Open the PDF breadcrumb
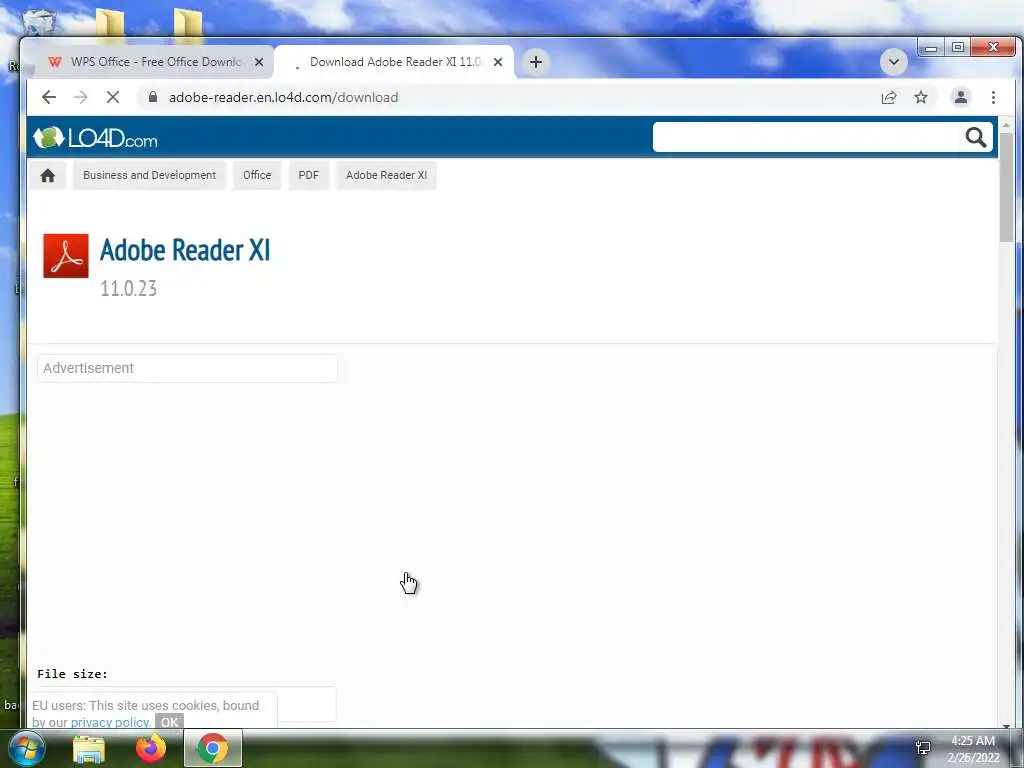Image resolution: width=1024 pixels, height=768 pixels. [x=308, y=176]
